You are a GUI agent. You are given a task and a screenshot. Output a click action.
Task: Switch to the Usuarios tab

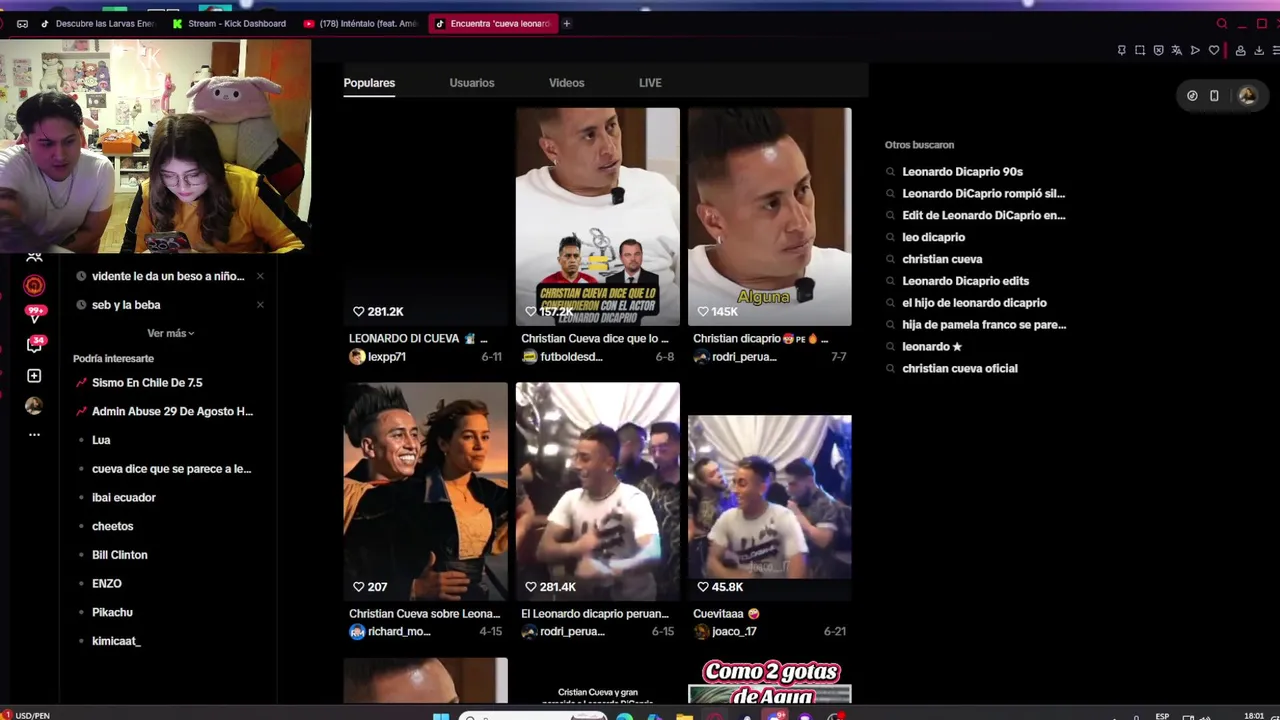[x=472, y=83]
